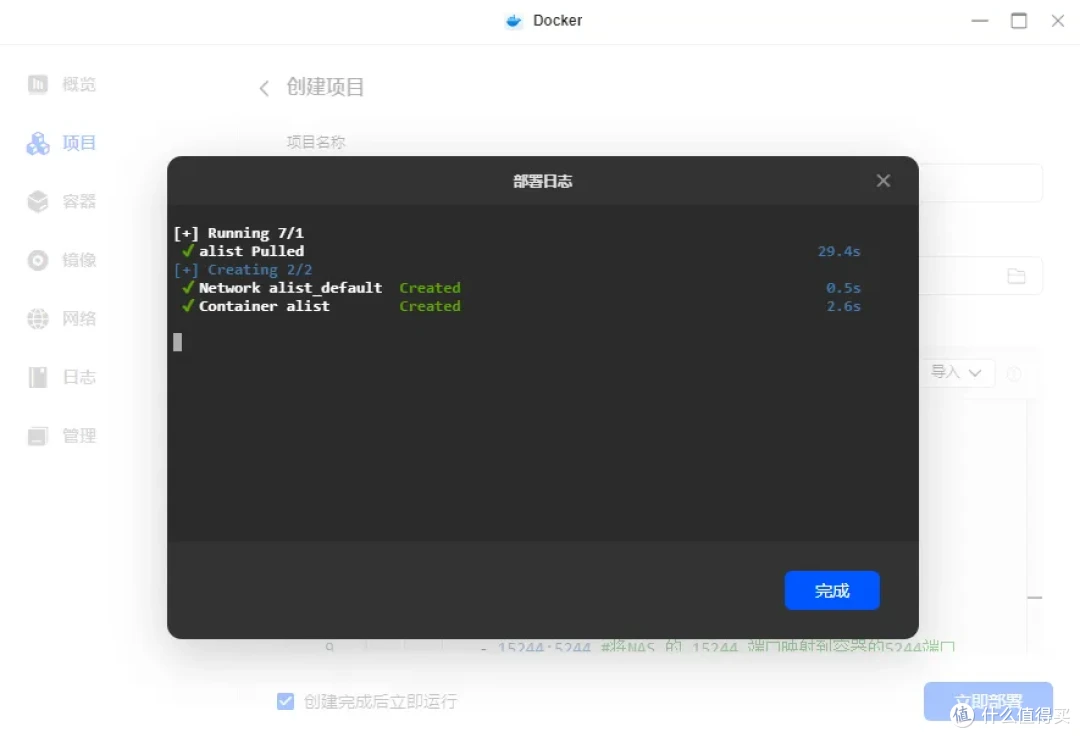Close the Docker window

click(x=1058, y=21)
